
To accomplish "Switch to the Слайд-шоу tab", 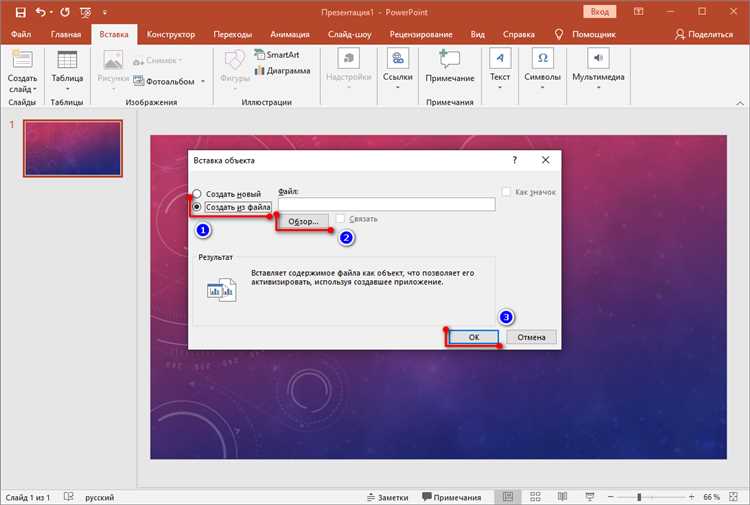I will pyautogui.click(x=350, y=34).
